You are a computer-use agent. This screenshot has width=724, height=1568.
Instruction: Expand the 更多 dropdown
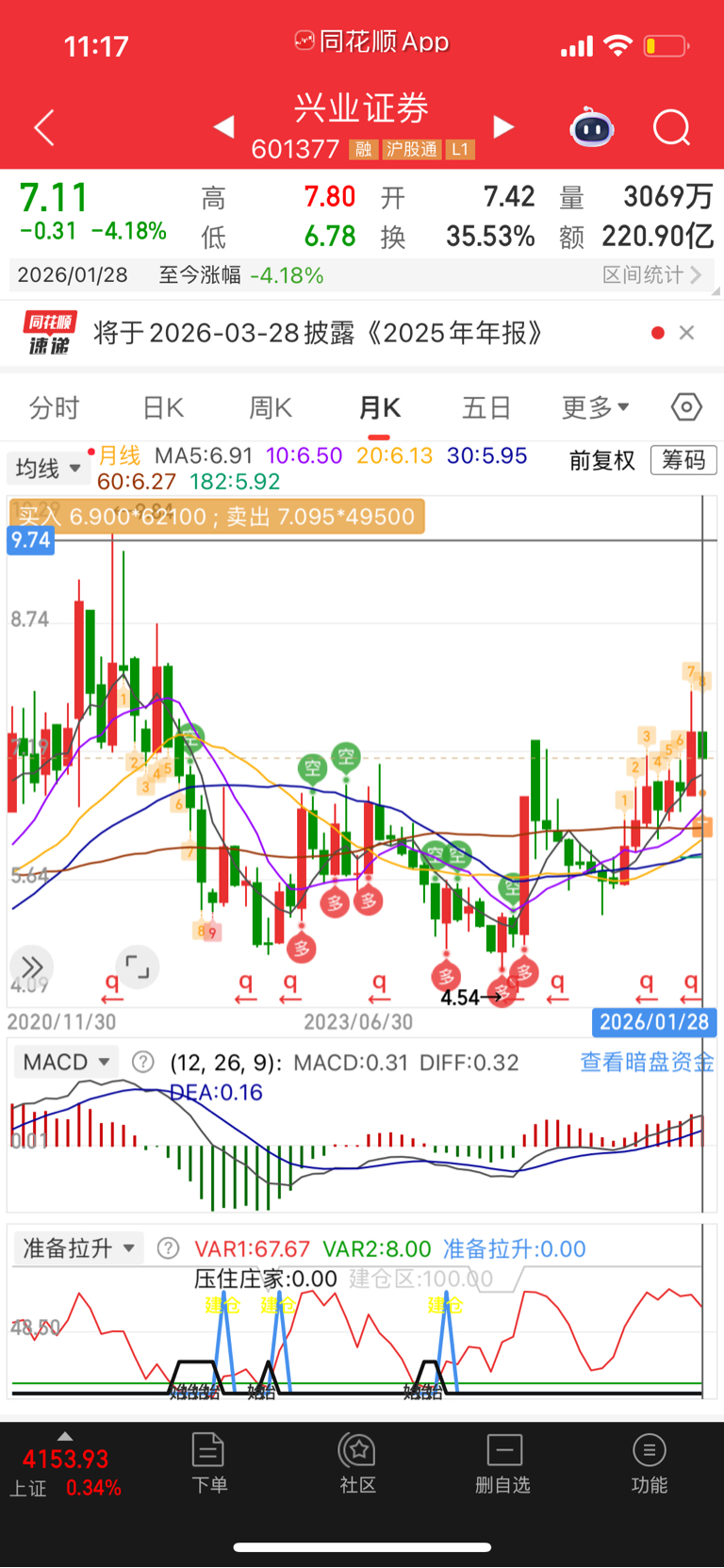(595, 408)
